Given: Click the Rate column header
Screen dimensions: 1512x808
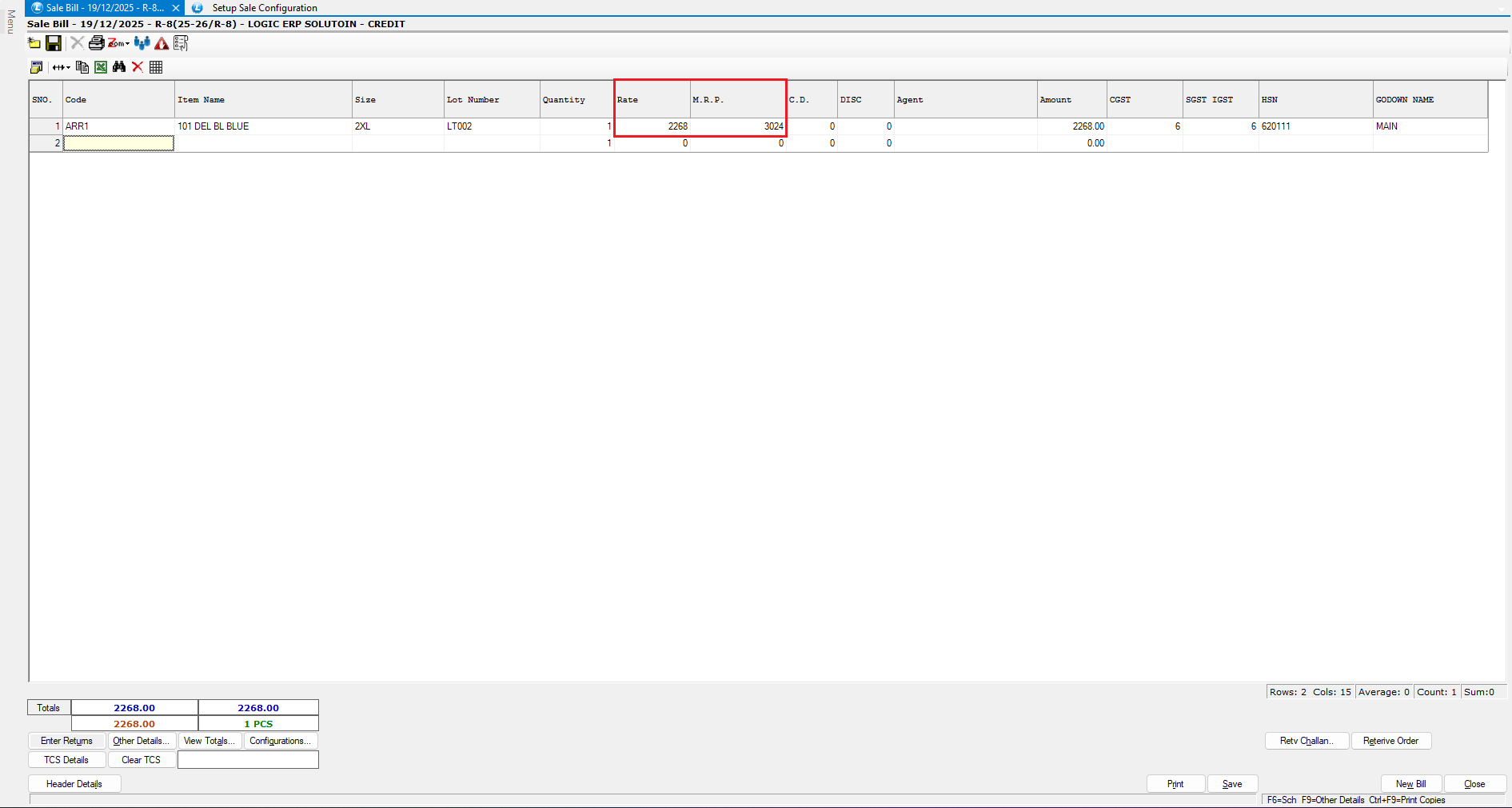Looking at the screenshot, I should (x=651, y=100).
